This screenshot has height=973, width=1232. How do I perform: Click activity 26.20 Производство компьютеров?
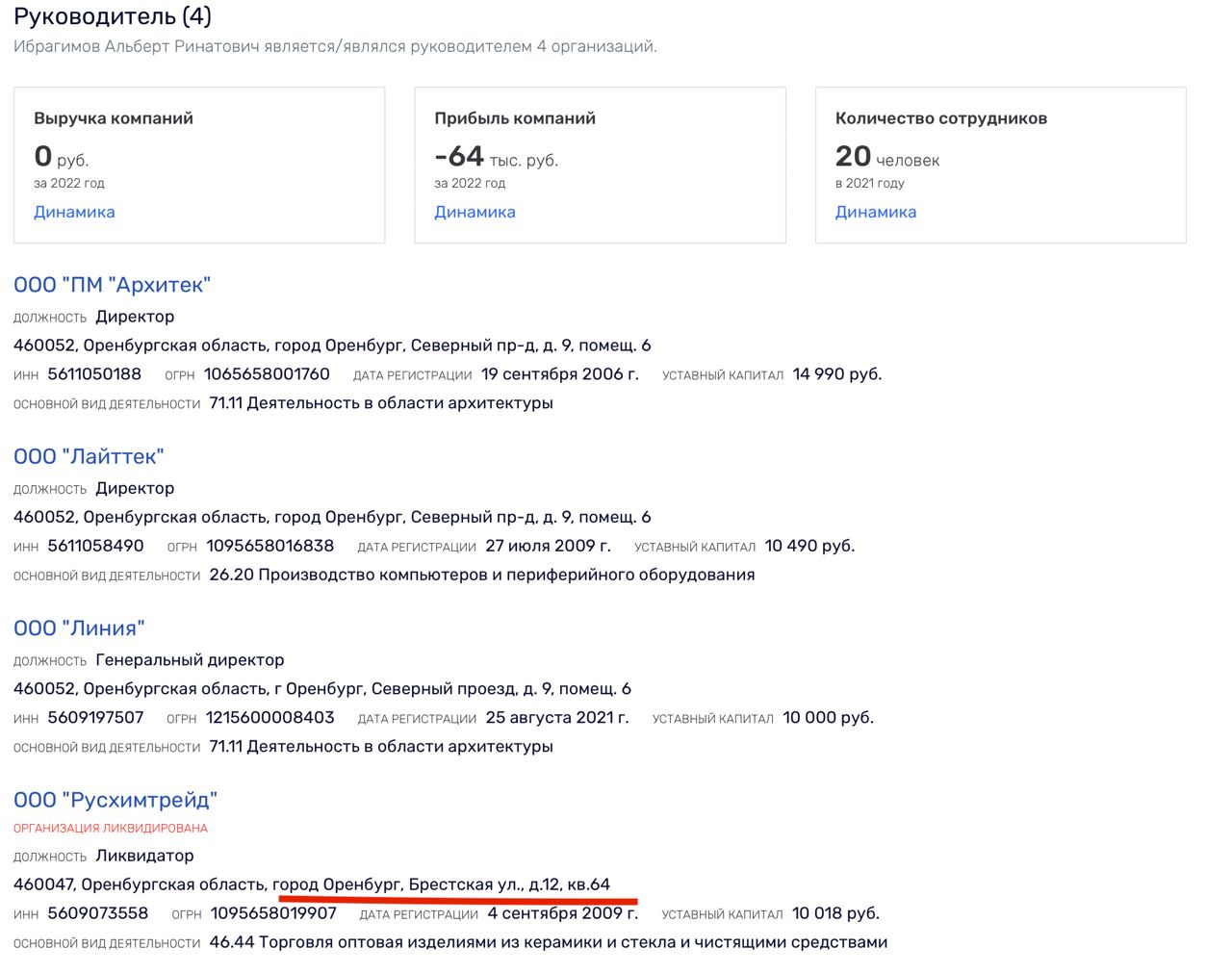click(x=482, y=575)
